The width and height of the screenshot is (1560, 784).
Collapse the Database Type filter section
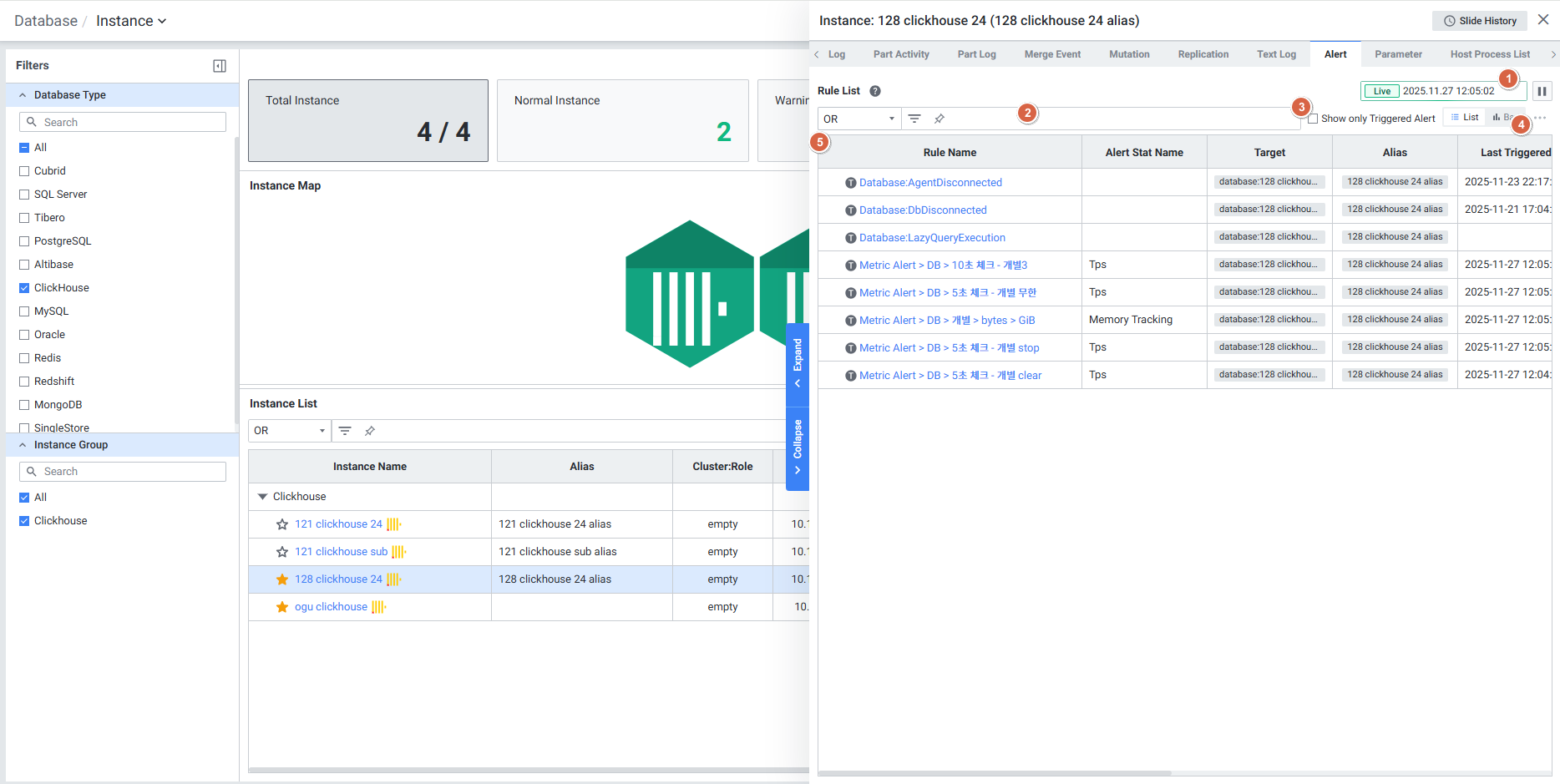(23, 95)
